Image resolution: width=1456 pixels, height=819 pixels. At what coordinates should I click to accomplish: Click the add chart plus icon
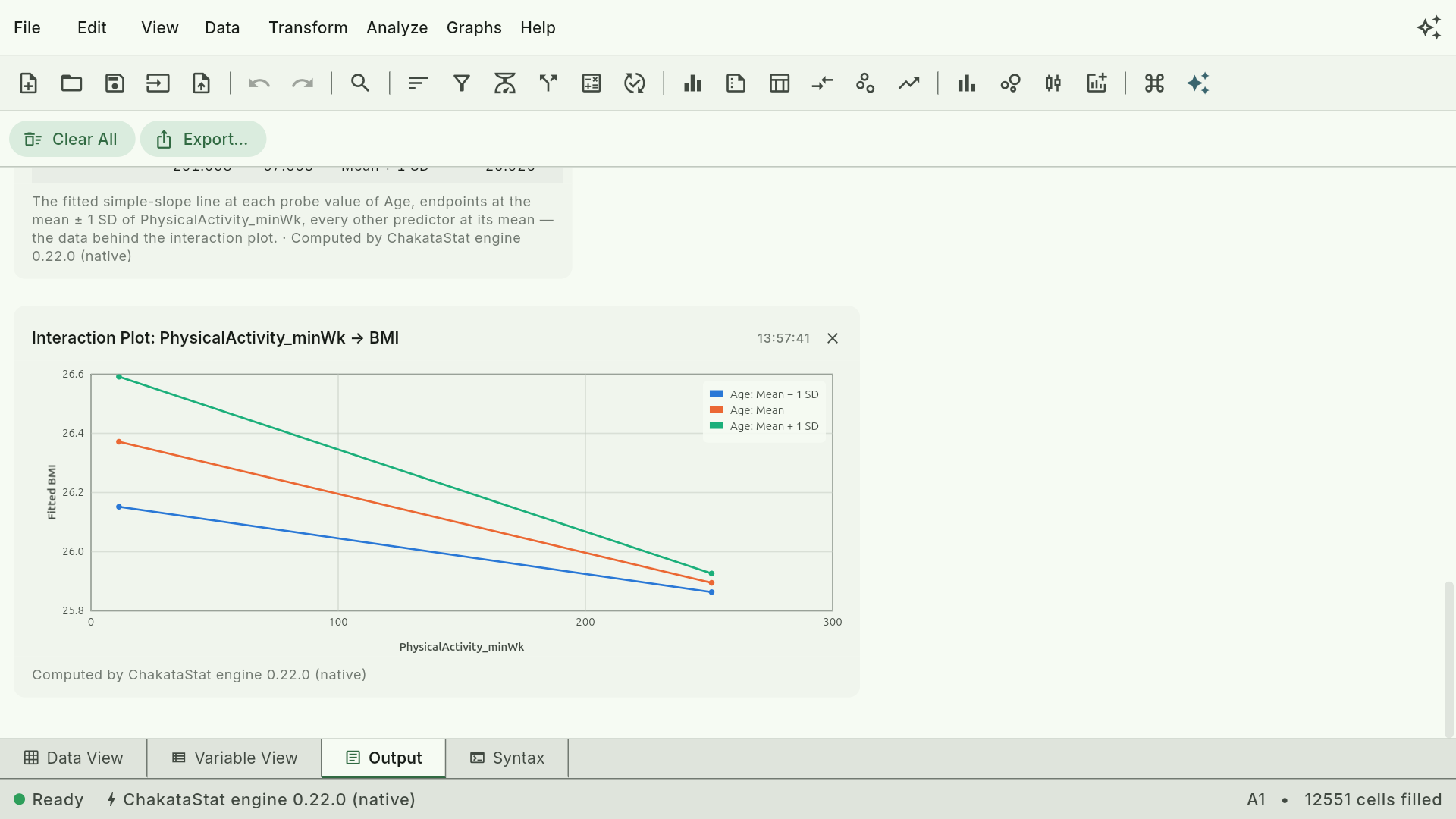click(x=1097, y=83)
